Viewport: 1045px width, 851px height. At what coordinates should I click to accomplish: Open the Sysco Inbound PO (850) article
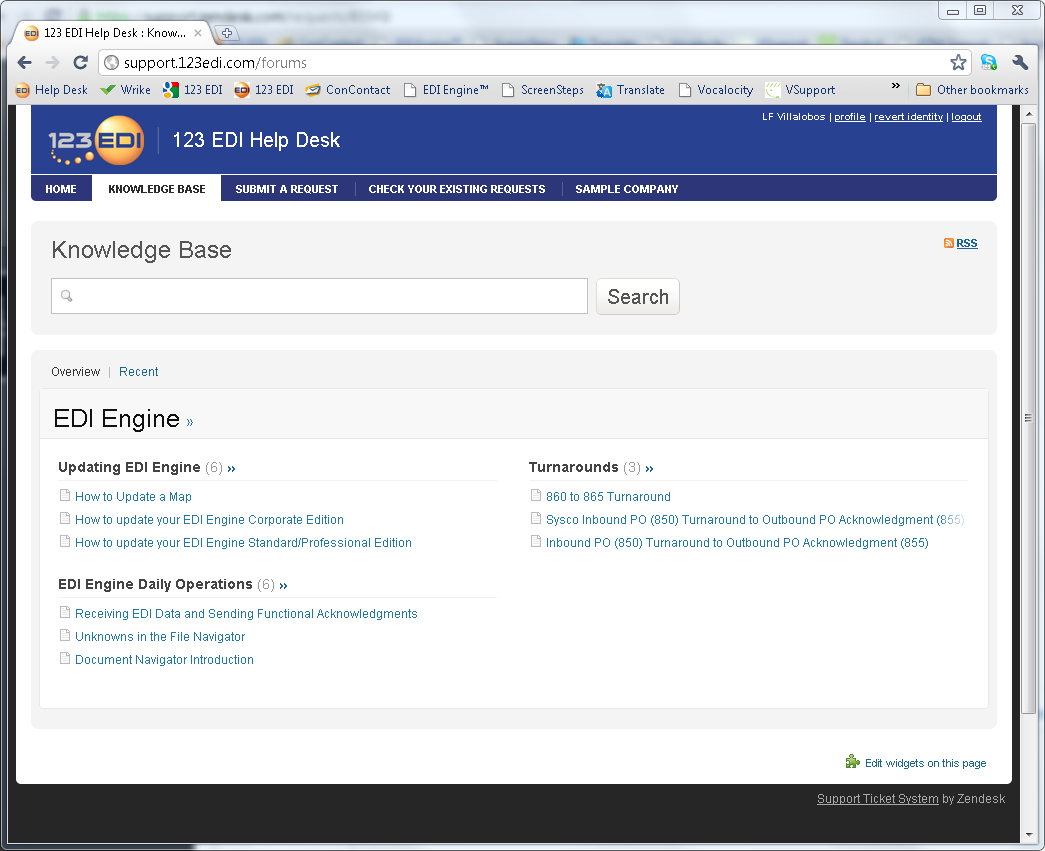[x=755, y=520]
